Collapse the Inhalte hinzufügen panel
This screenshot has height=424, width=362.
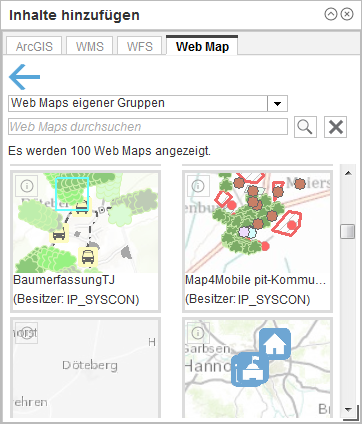click(x=331, y=14)
